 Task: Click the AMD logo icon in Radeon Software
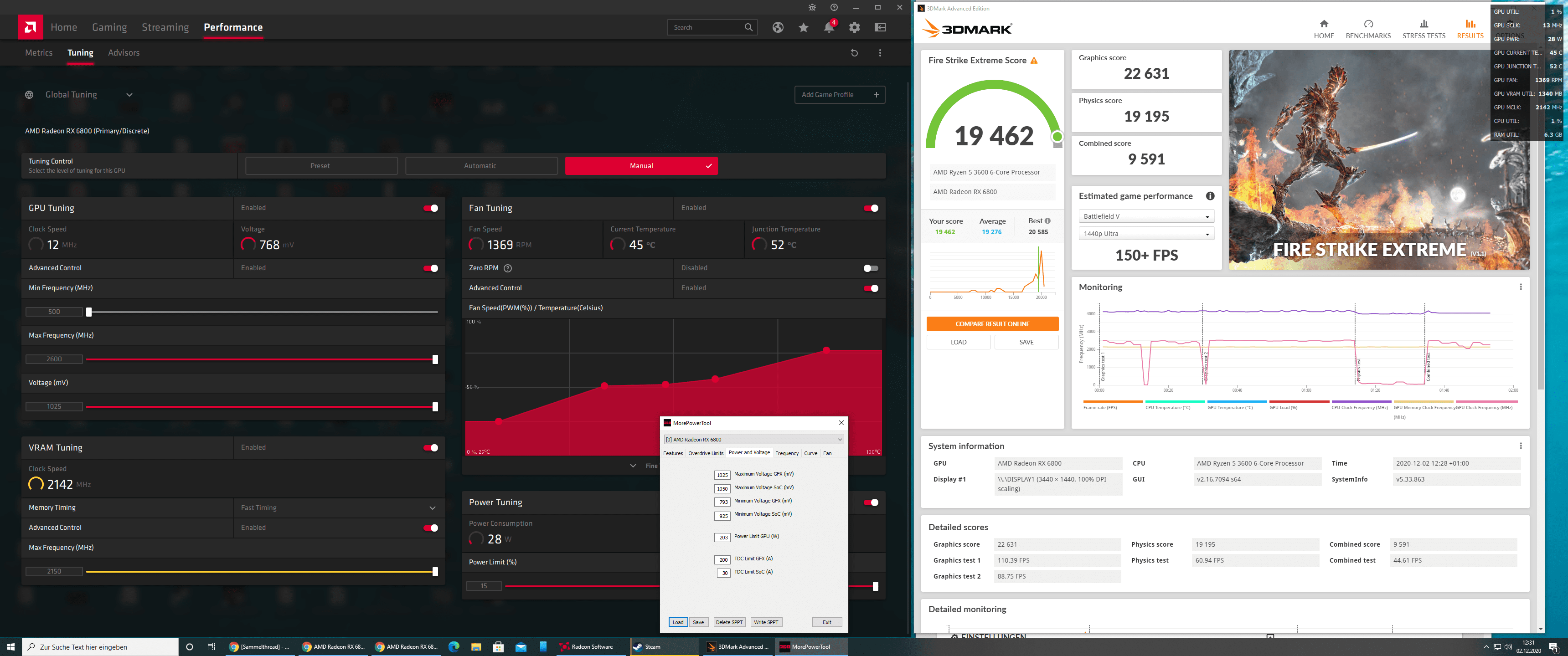pos(31,27)
